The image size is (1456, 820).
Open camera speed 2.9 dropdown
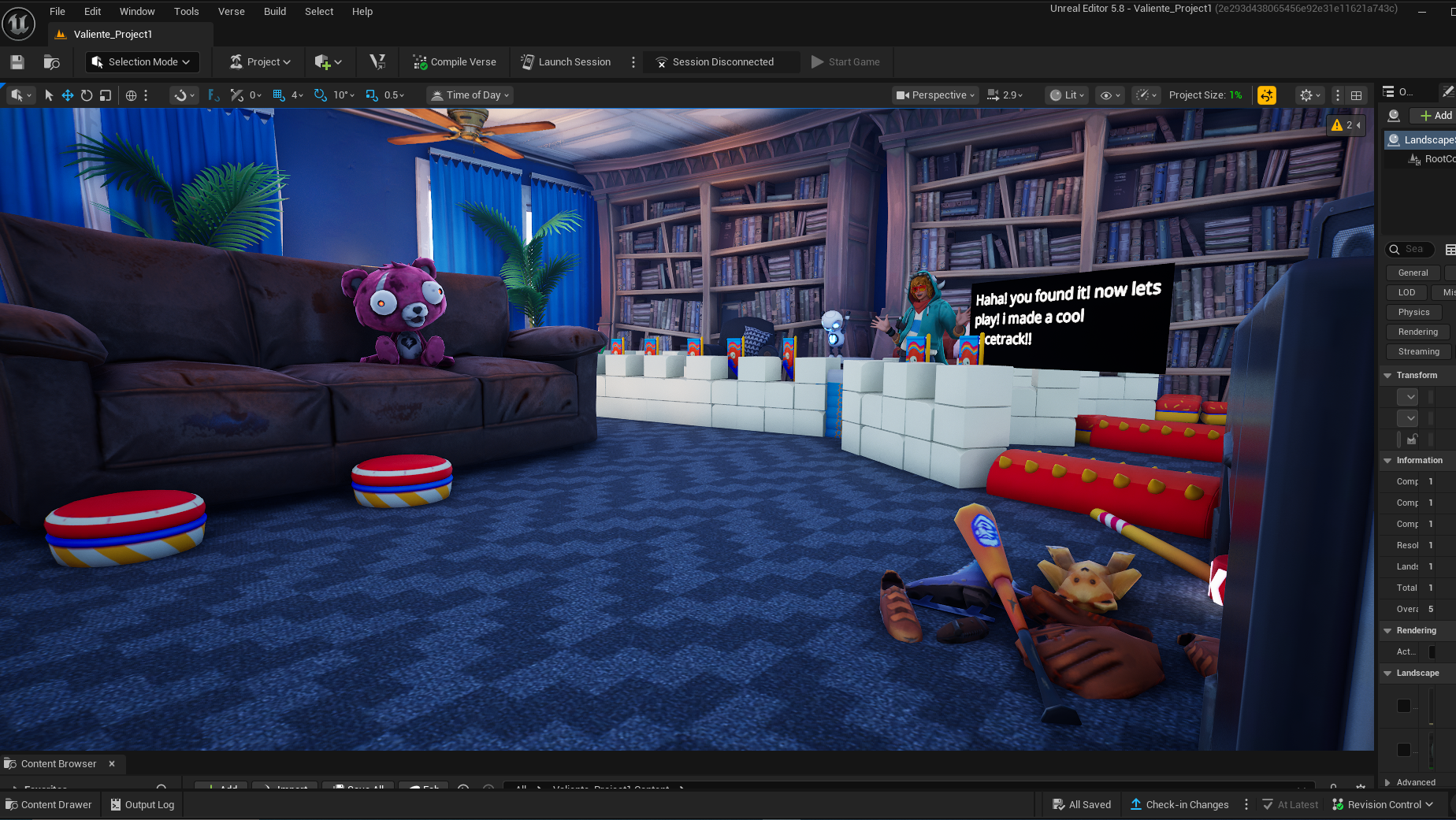coord(1005,95)
